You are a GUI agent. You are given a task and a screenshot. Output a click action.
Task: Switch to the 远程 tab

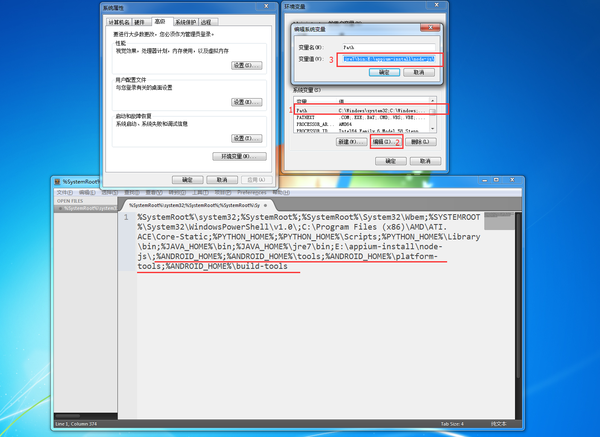click(x=207, y=22)
